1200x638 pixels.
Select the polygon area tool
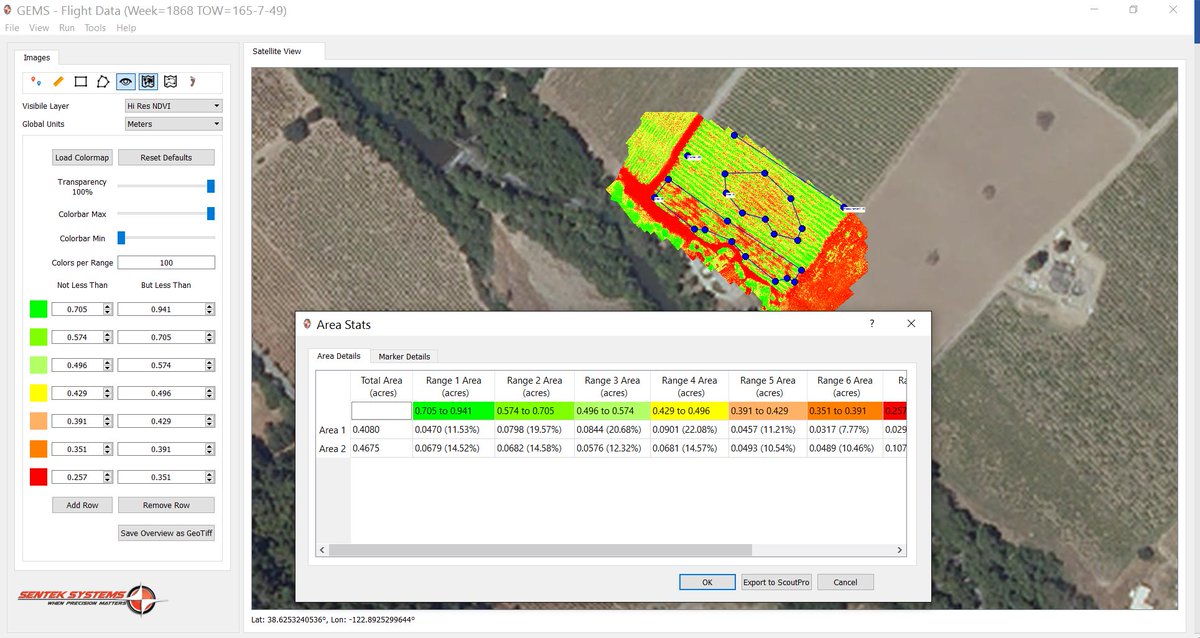[103, 82]
